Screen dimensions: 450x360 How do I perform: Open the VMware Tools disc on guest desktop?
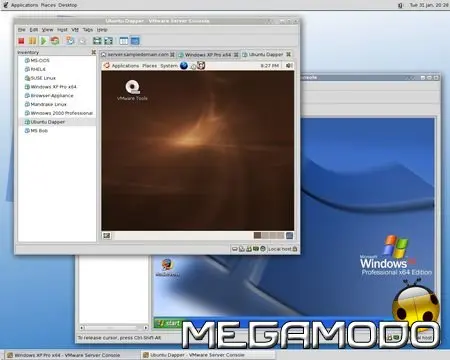(132, 90)
